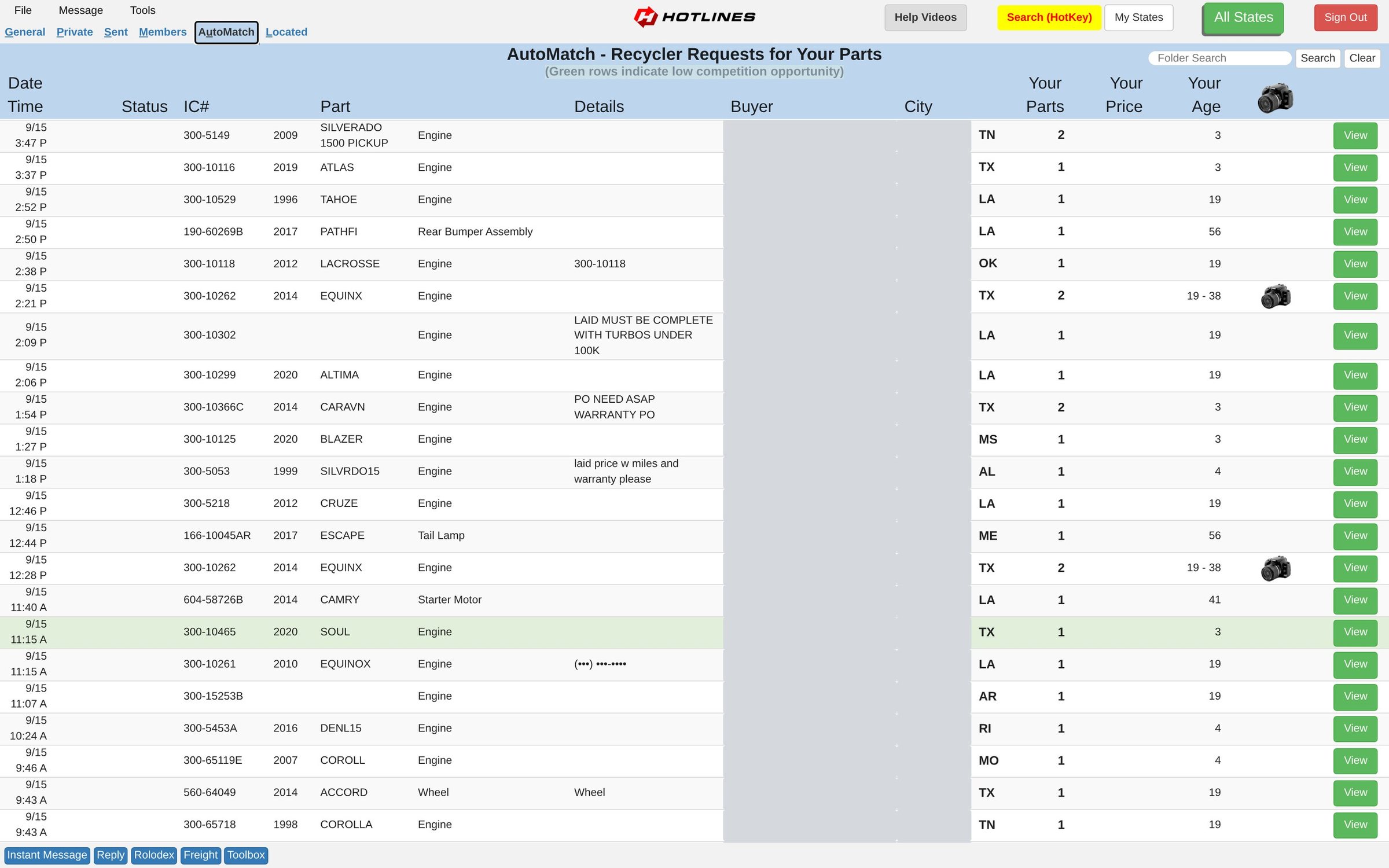This screenshot has width=1389, height=868.
Task: Click IC number 190-60269B
Action: point(213,232)
